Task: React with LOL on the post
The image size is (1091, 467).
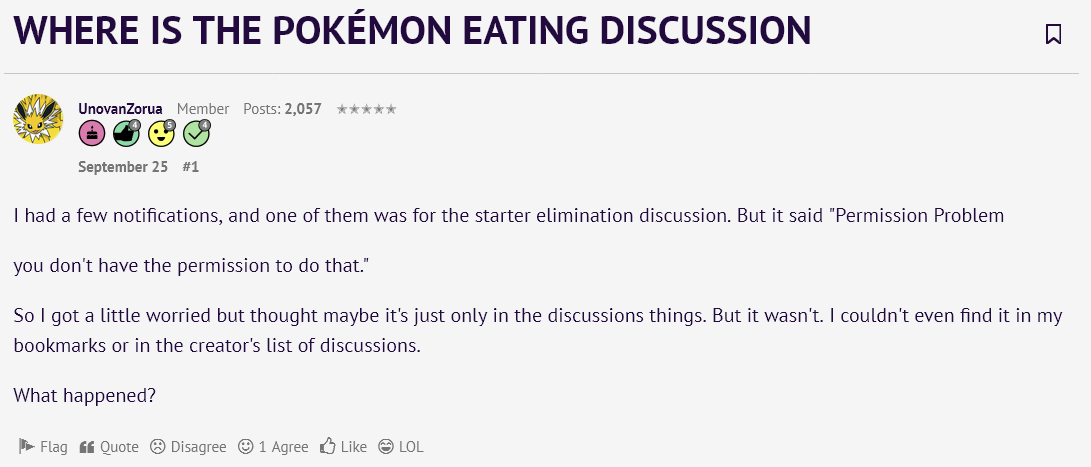Action: pyautogui.click(x=401, y=447)
